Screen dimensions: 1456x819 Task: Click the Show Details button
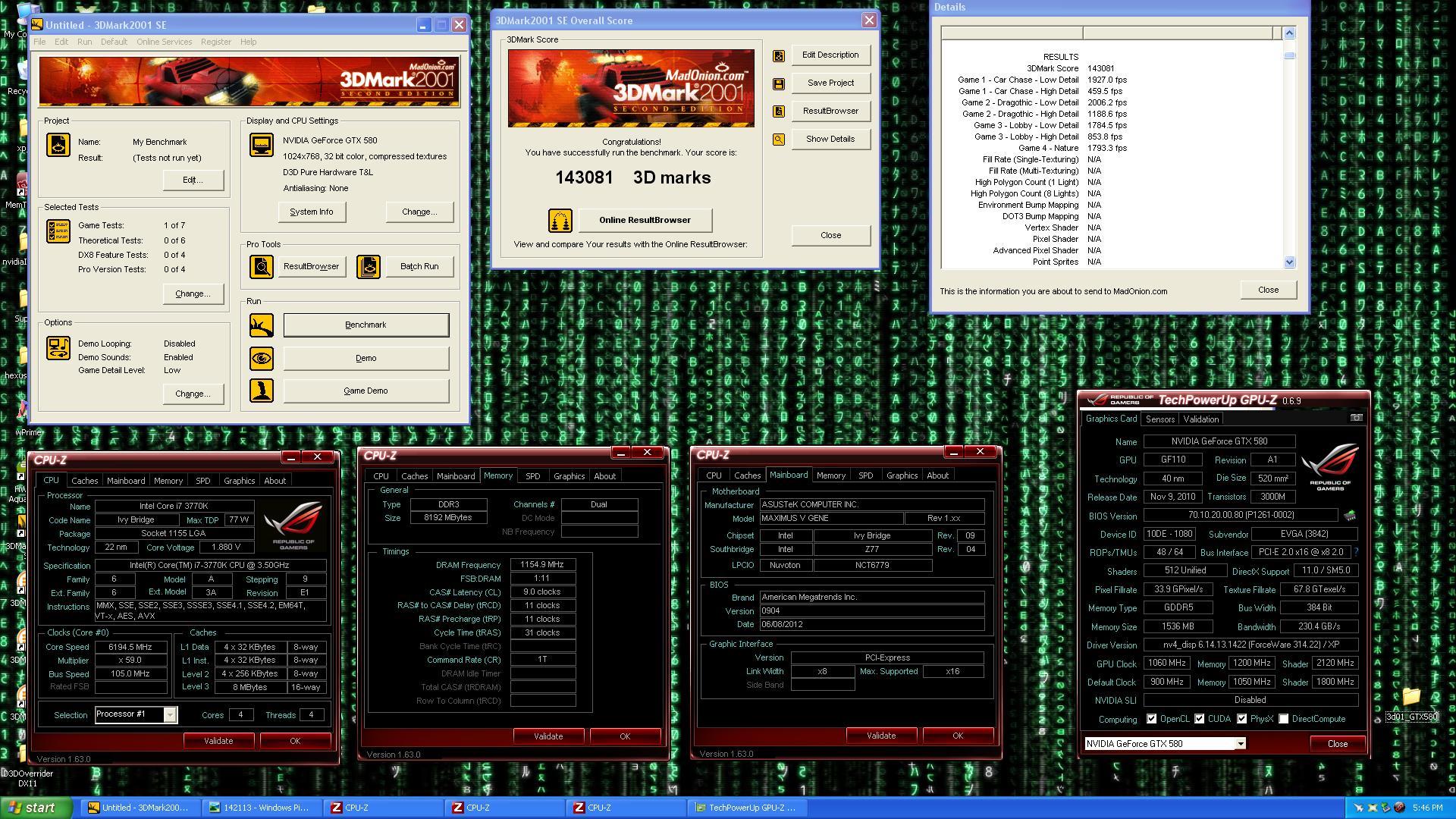click(x=830, y=140)
